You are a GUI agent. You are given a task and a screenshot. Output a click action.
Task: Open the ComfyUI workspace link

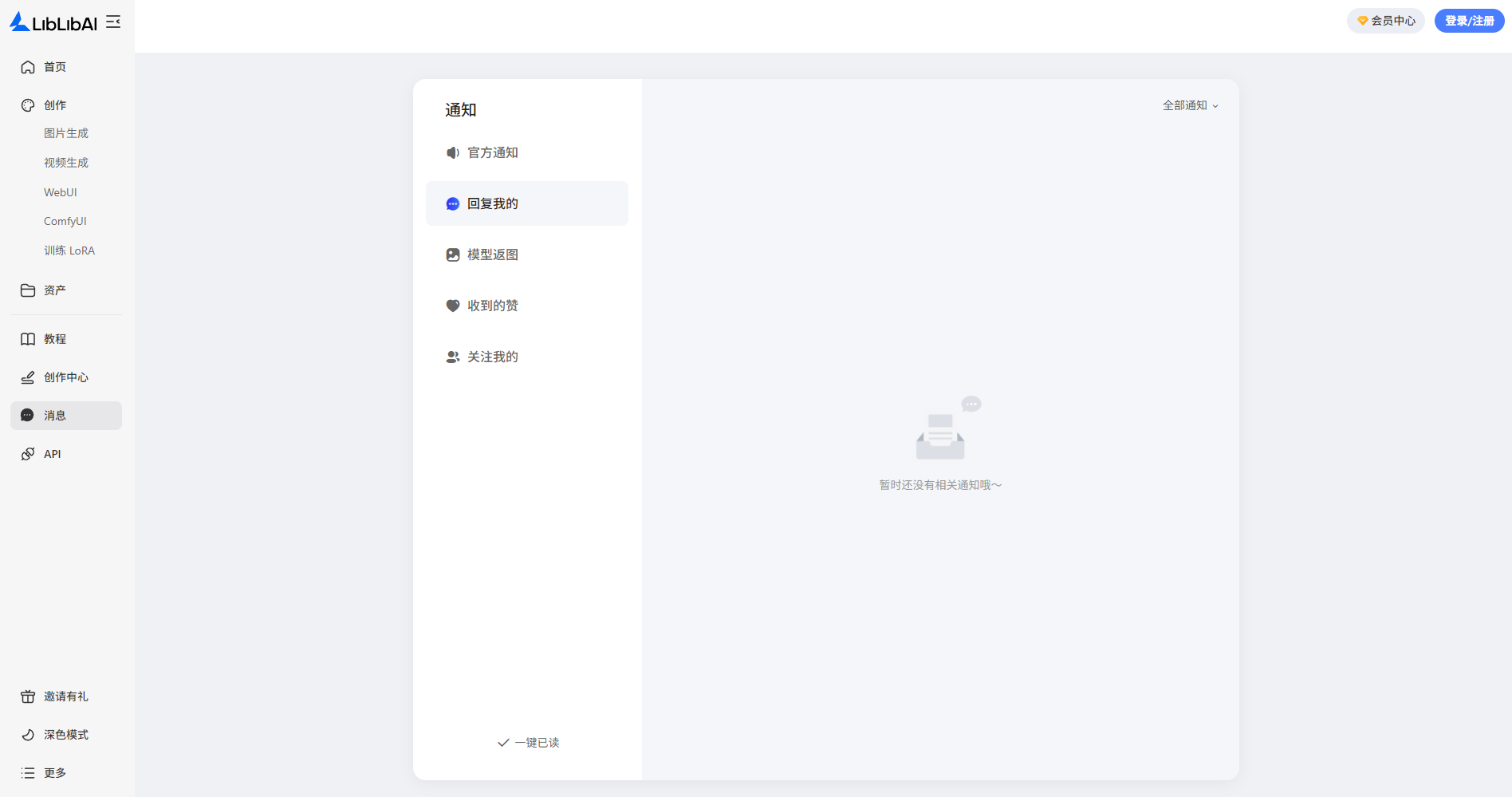65,221
